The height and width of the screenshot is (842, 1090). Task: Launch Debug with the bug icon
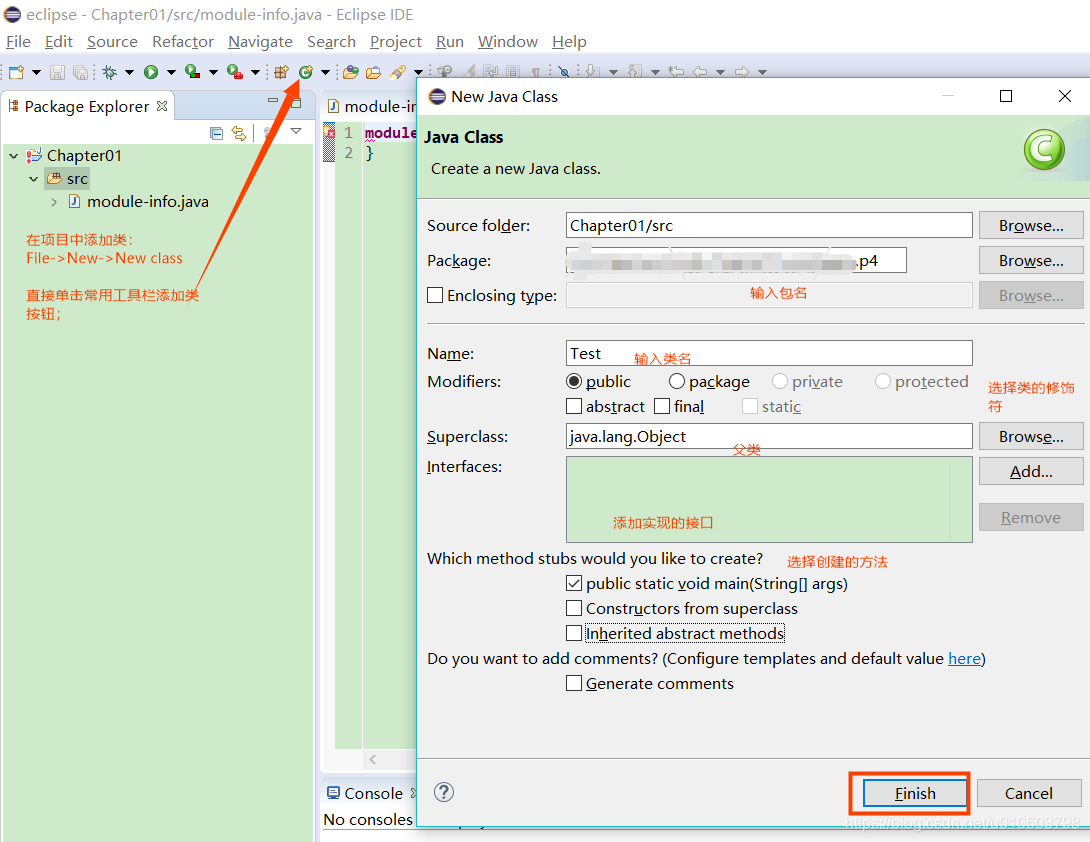pyautogui.click(x=109, y=72)
